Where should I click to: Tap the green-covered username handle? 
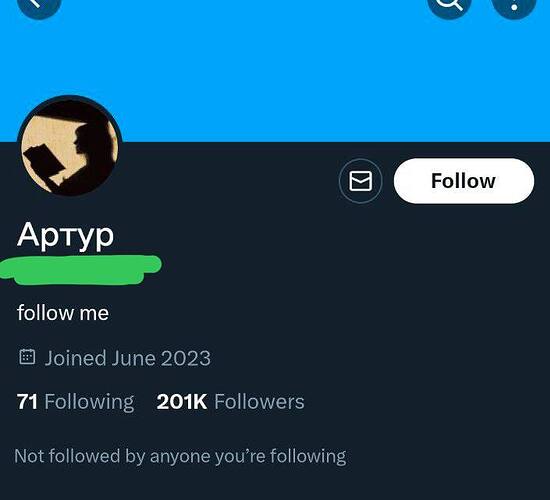[x=80, y=269]
